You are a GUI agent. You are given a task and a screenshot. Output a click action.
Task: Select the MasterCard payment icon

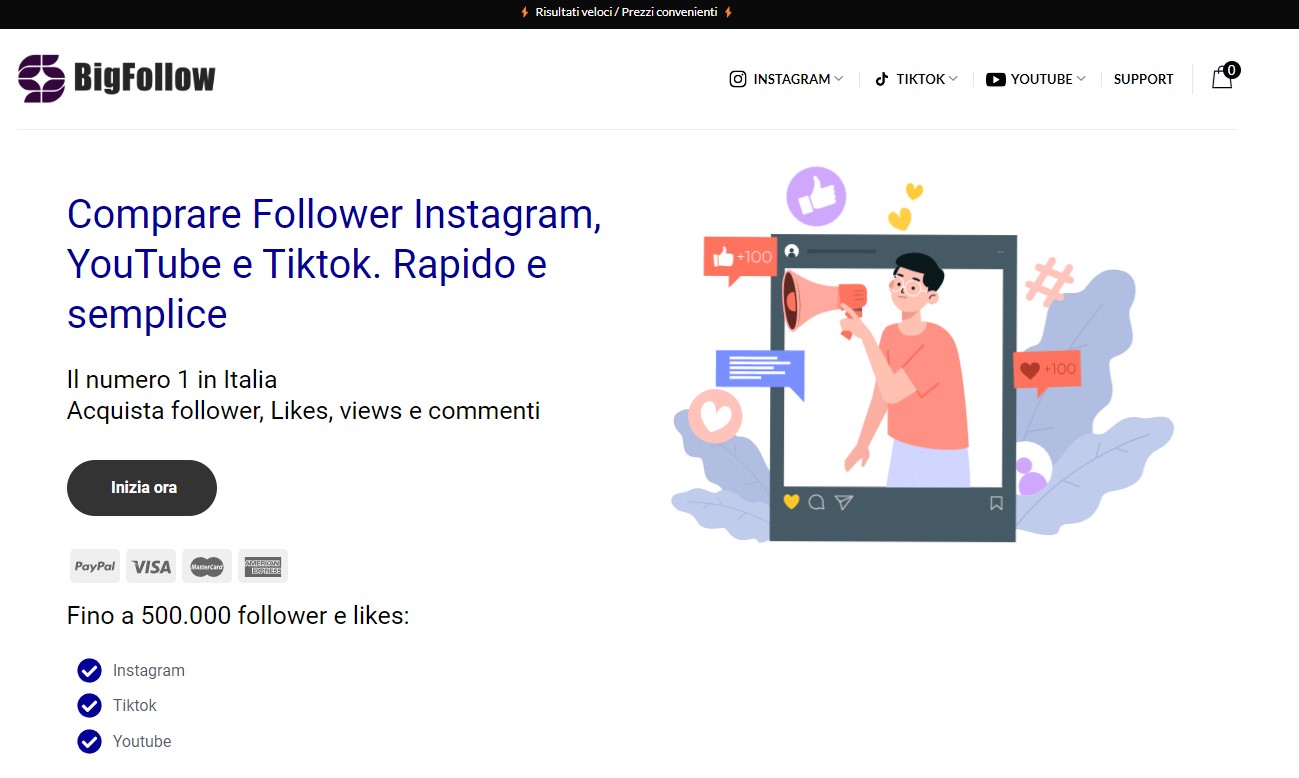pyautogui.click(x=206, y=565)
